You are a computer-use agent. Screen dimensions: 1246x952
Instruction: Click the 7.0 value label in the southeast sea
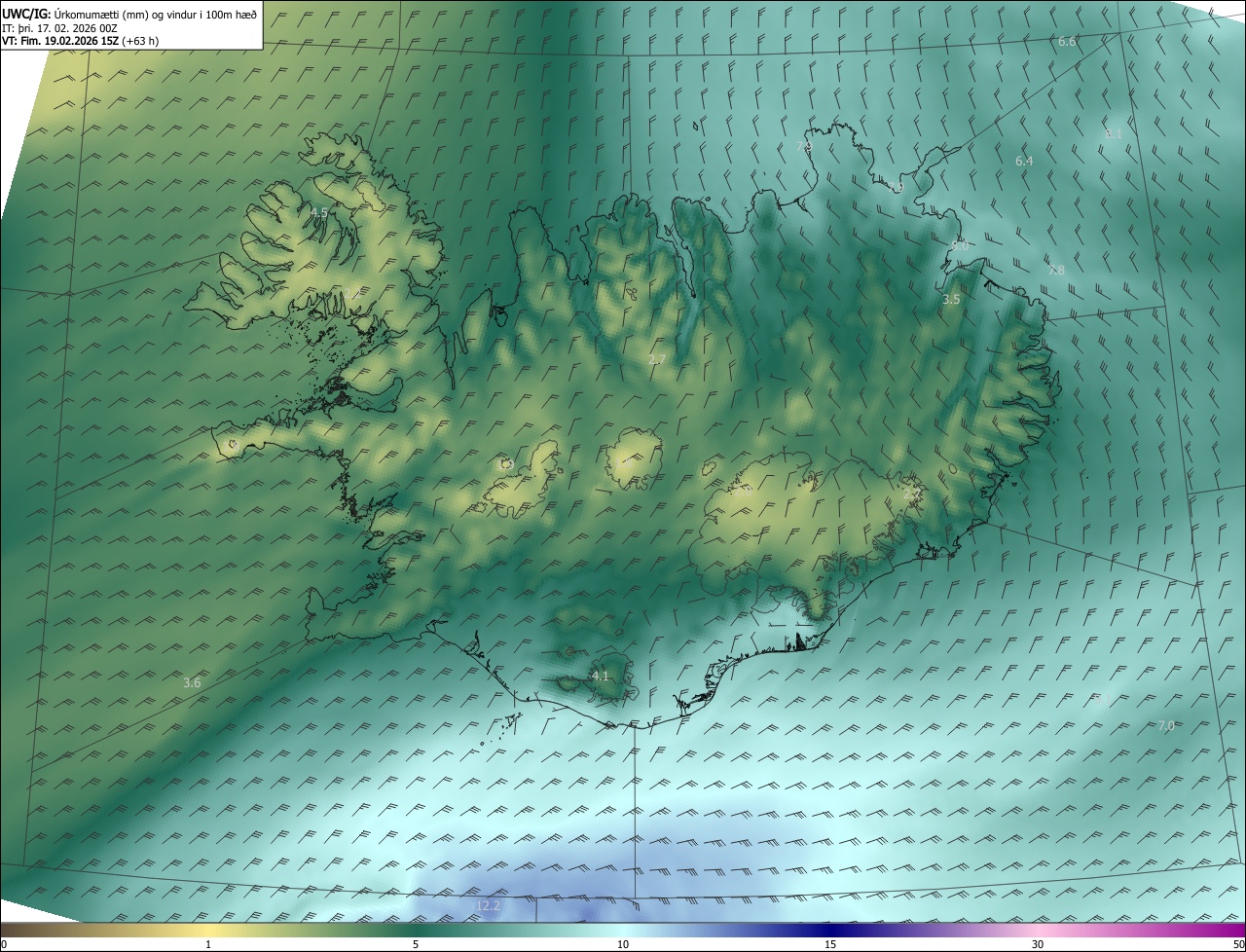[x=1166, y=726]
